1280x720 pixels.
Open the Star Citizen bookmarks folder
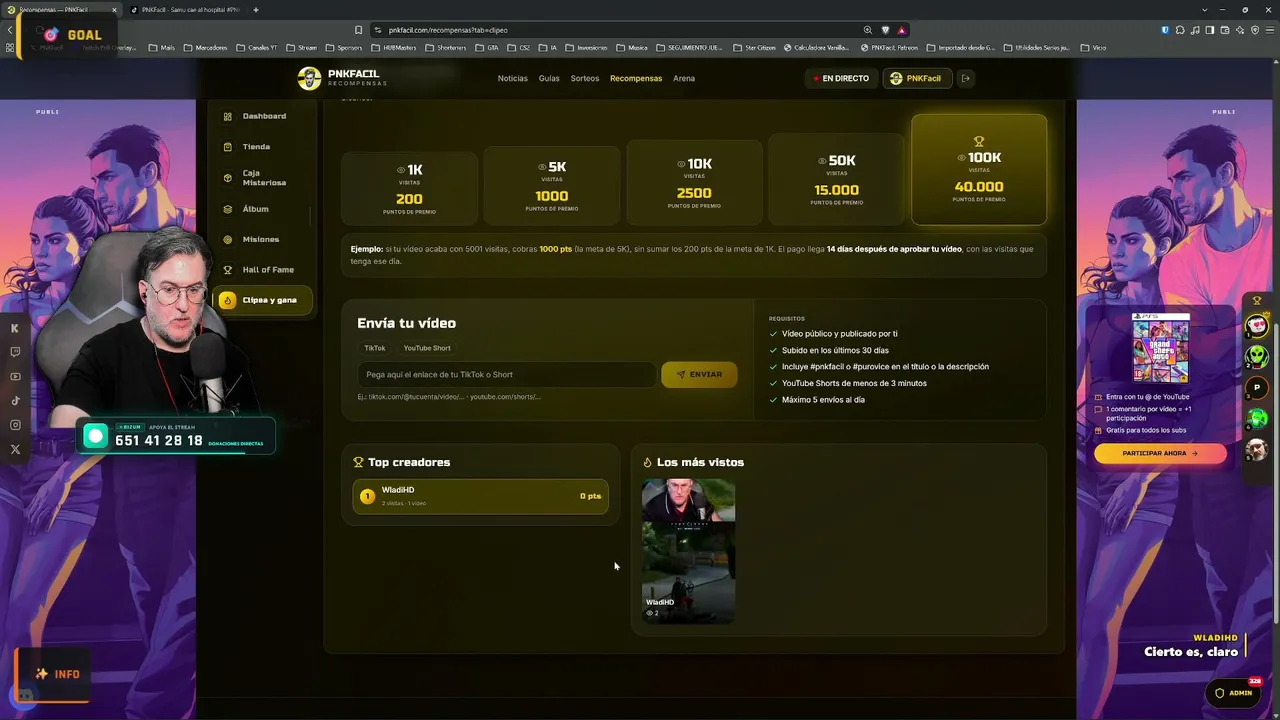click(x=754, y=48)
